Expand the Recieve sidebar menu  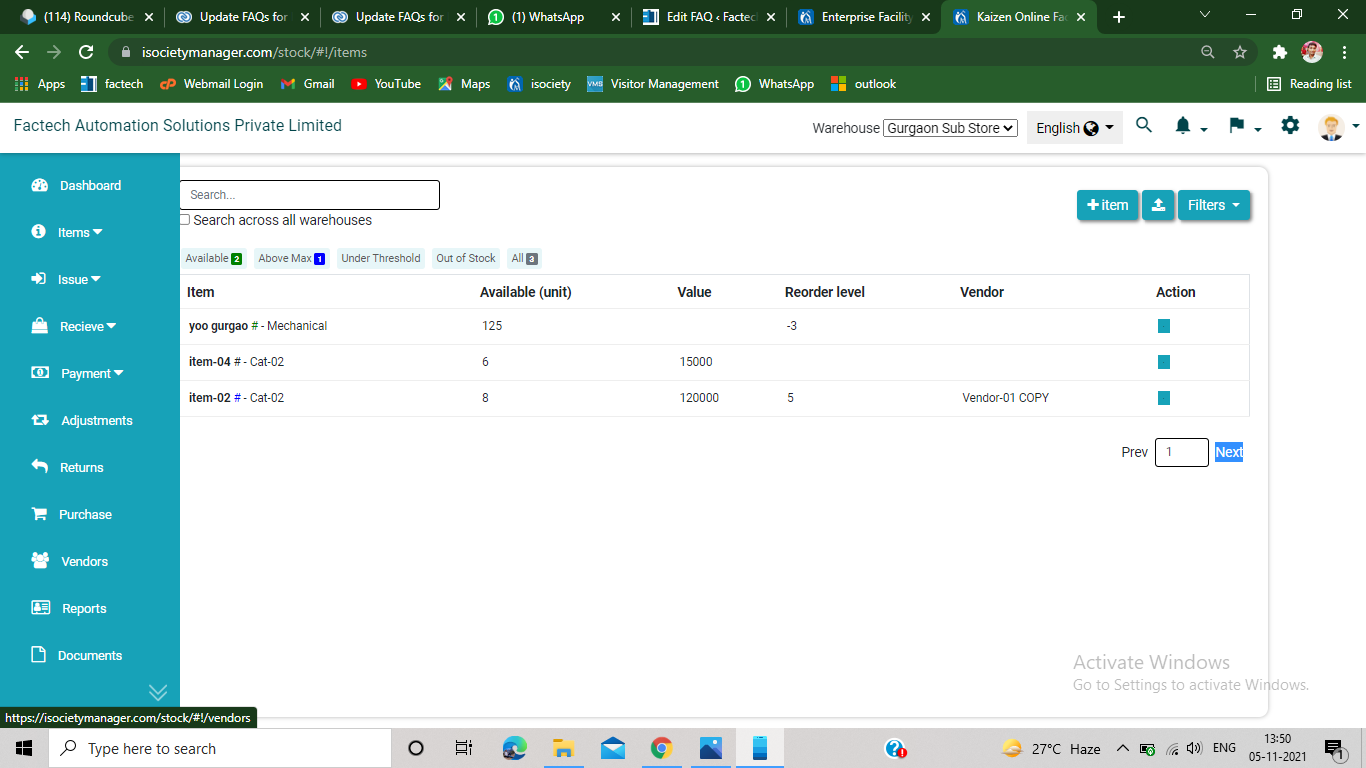tap(74, 326)
